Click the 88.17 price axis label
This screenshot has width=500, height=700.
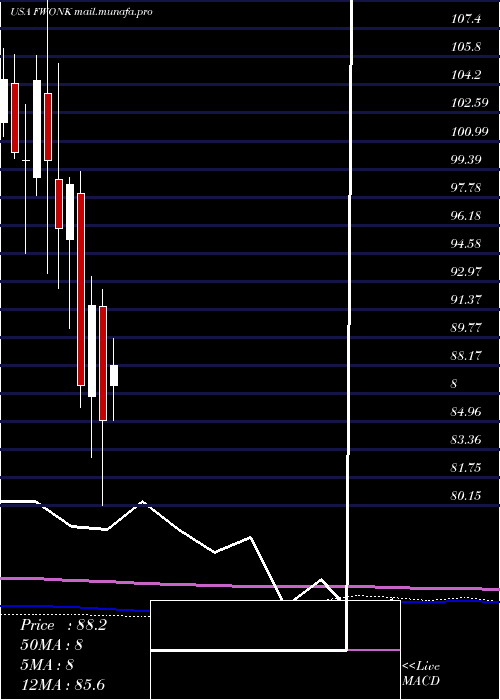pos(466,355)
